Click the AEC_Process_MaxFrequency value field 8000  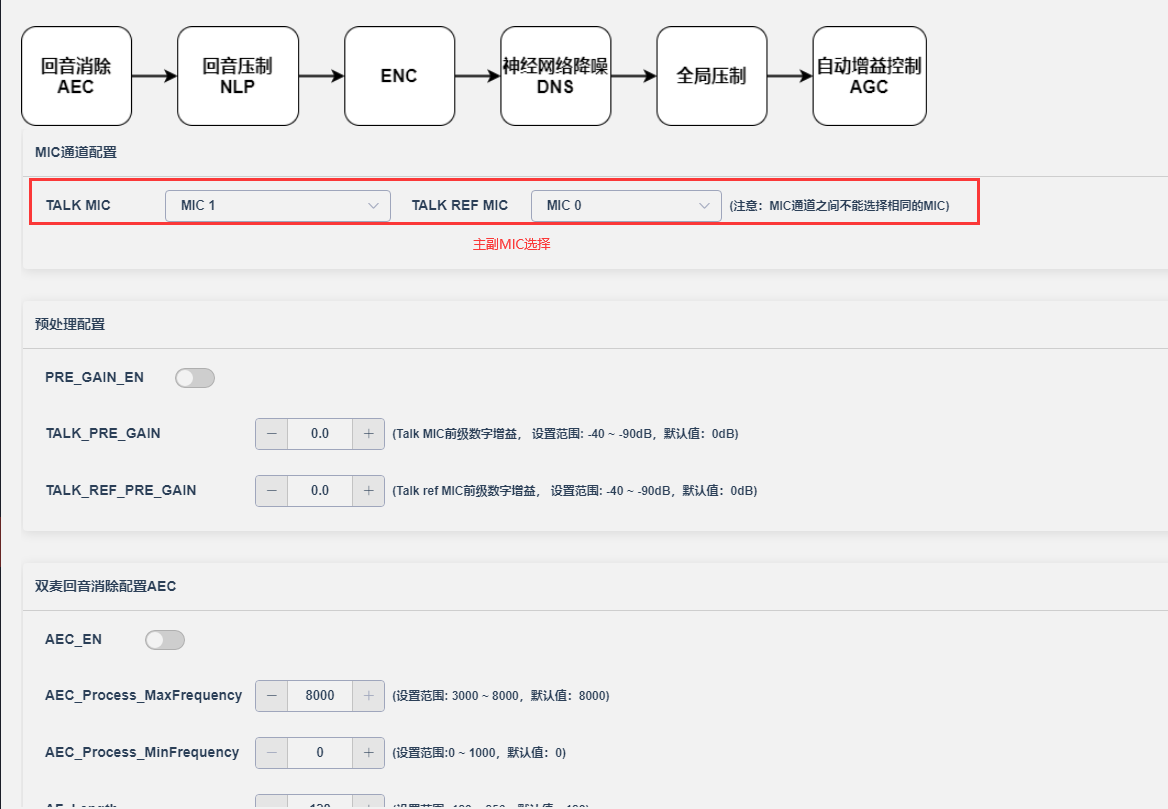[x=320, y=696]
